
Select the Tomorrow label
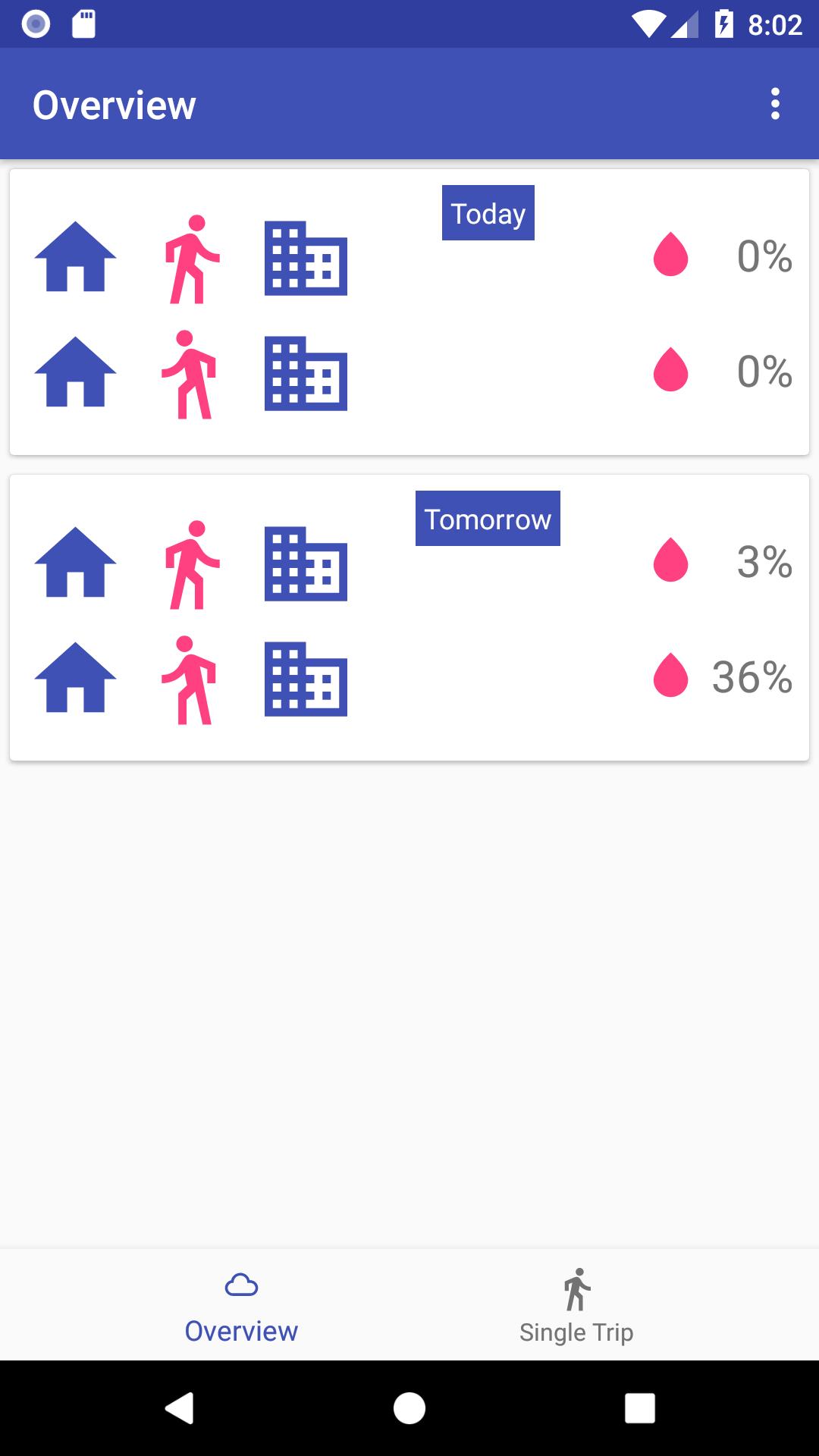point(488,519)
